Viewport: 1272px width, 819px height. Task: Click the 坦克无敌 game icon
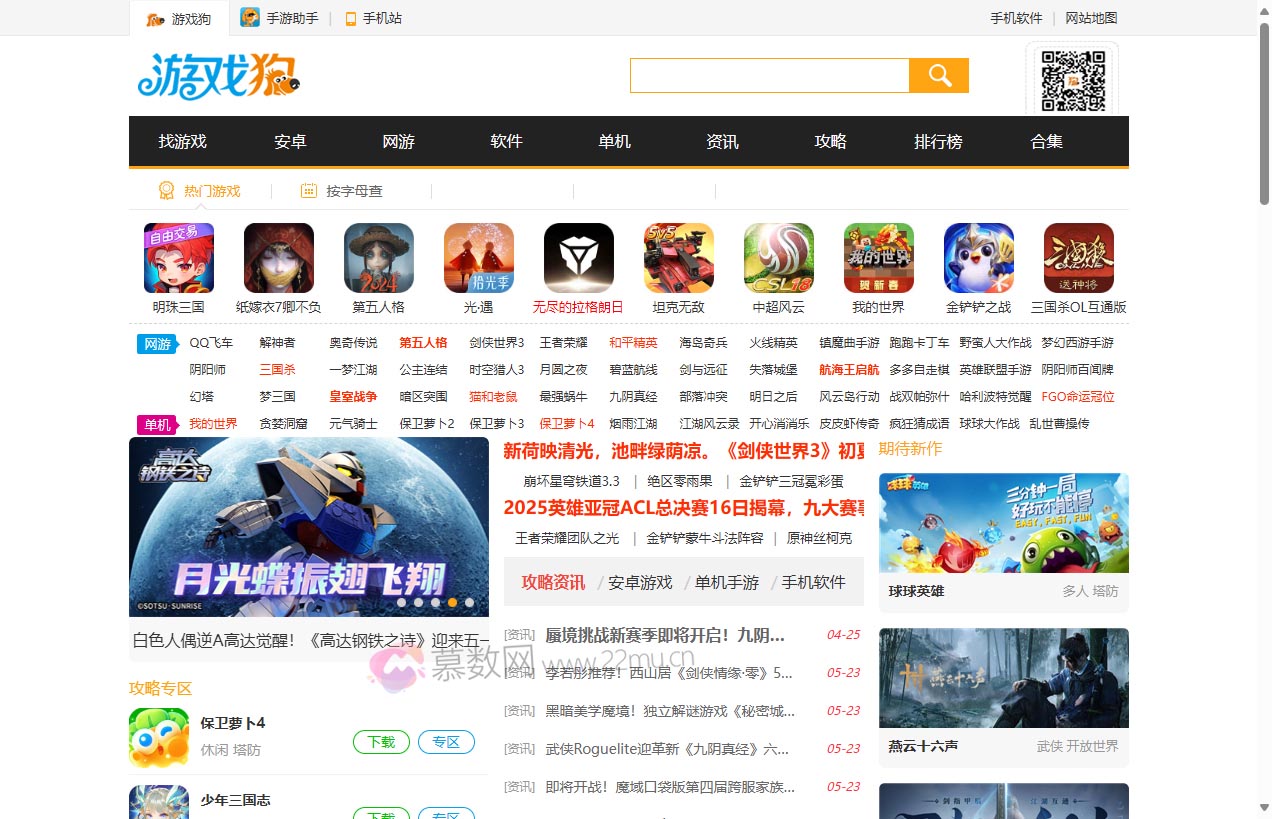pyautogui.click(x=678, y=257)
